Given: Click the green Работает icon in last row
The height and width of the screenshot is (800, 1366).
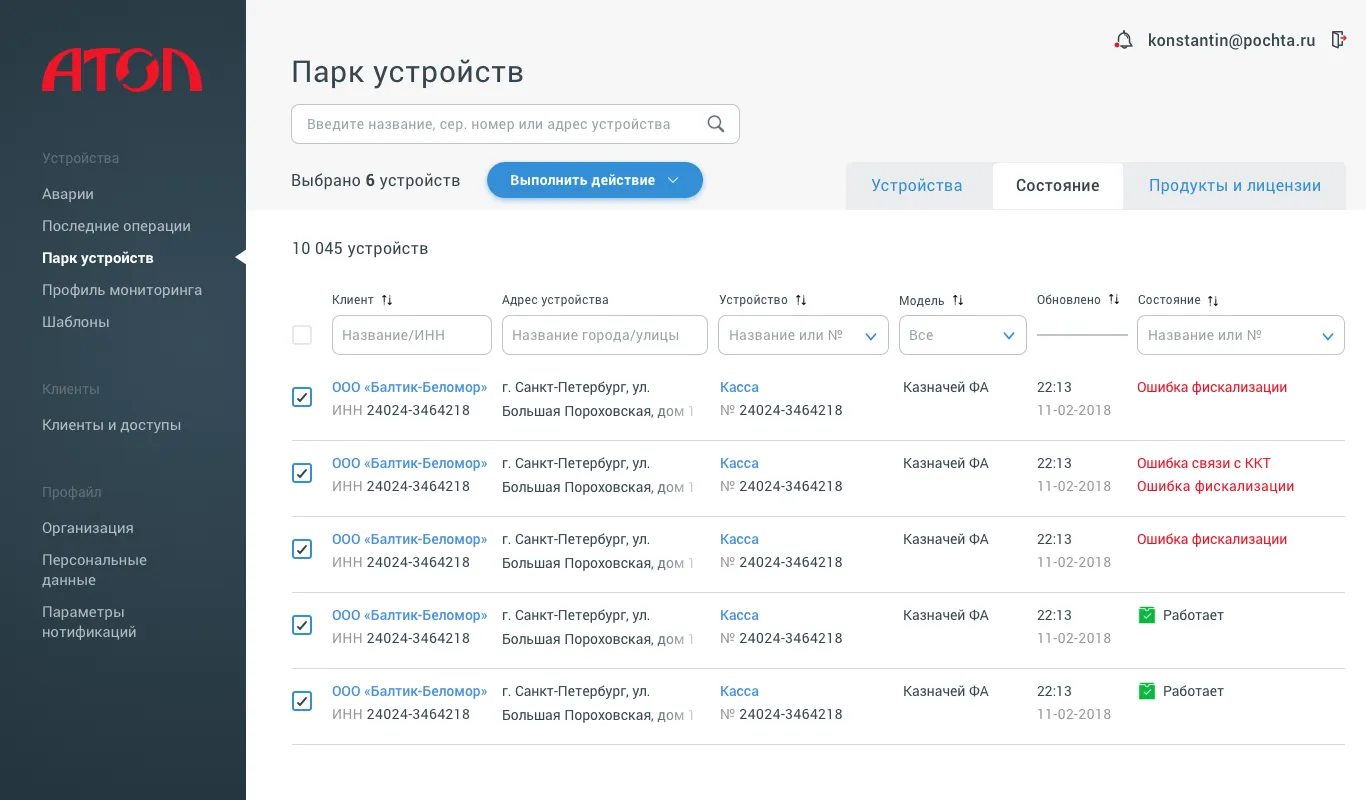Looking at the screenshot, I should [x=1147, y=691].
